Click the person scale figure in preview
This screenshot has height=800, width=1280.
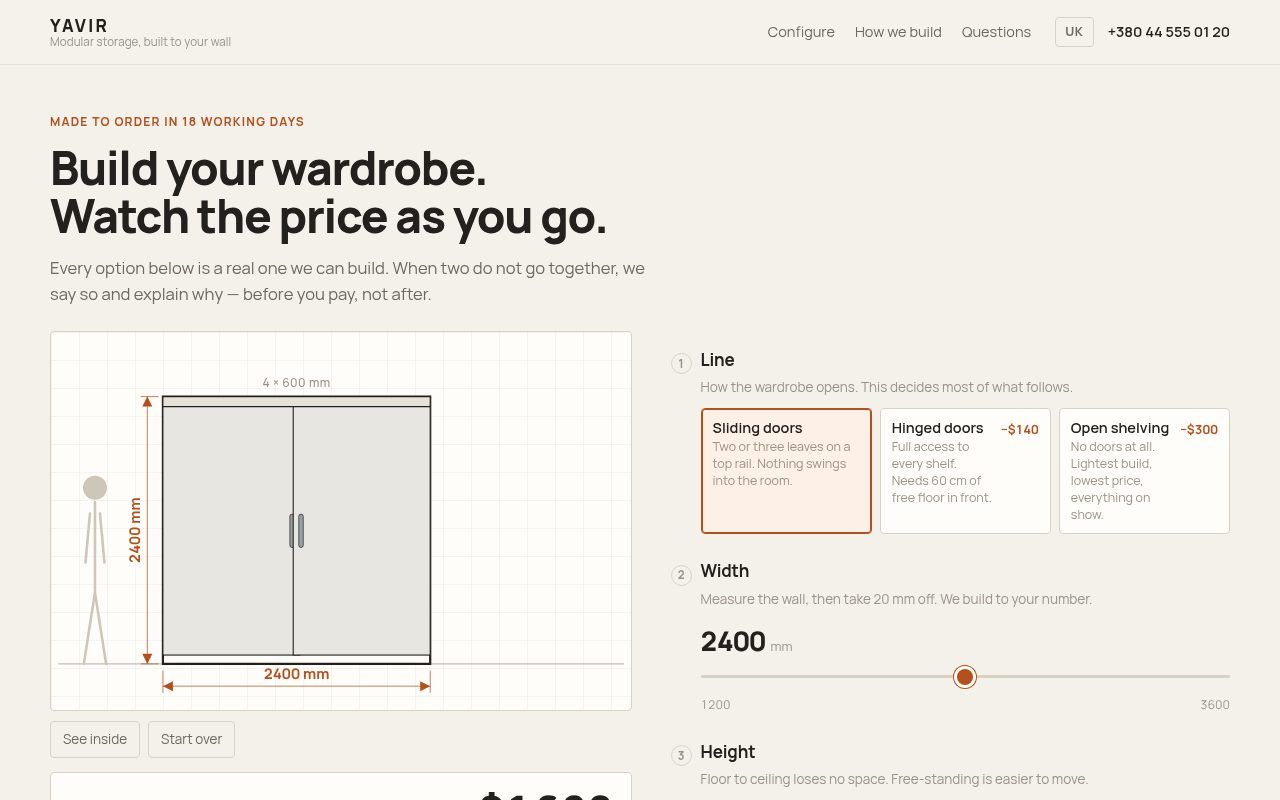click(x=95, y=569)
